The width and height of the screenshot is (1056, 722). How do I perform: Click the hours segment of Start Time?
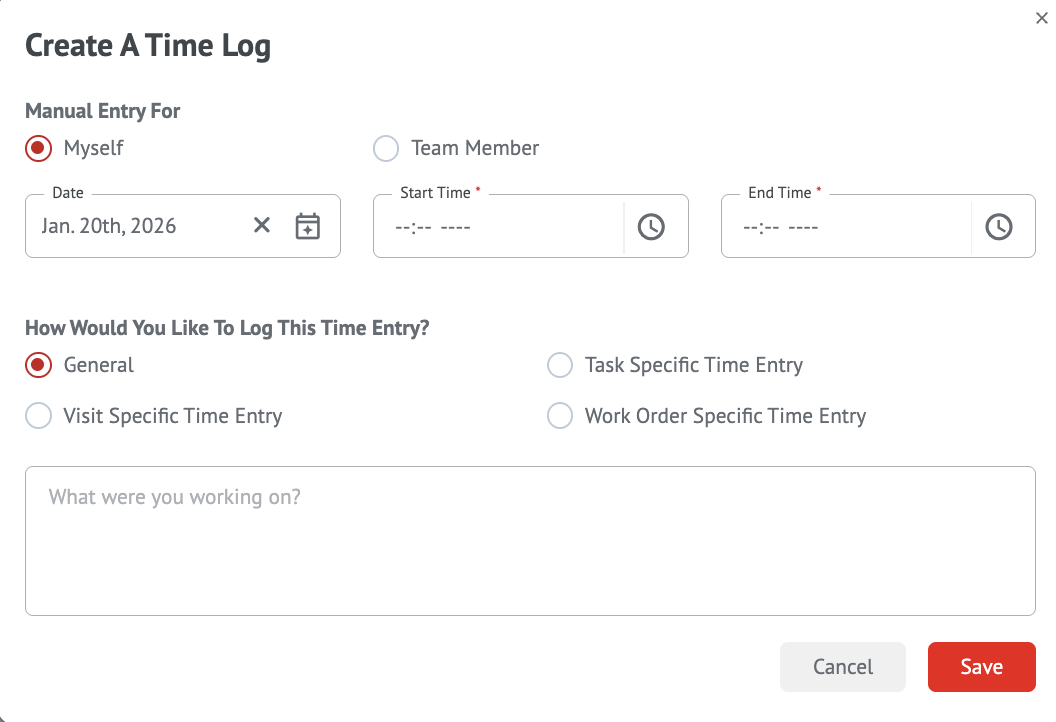click(x=403, y=227)
